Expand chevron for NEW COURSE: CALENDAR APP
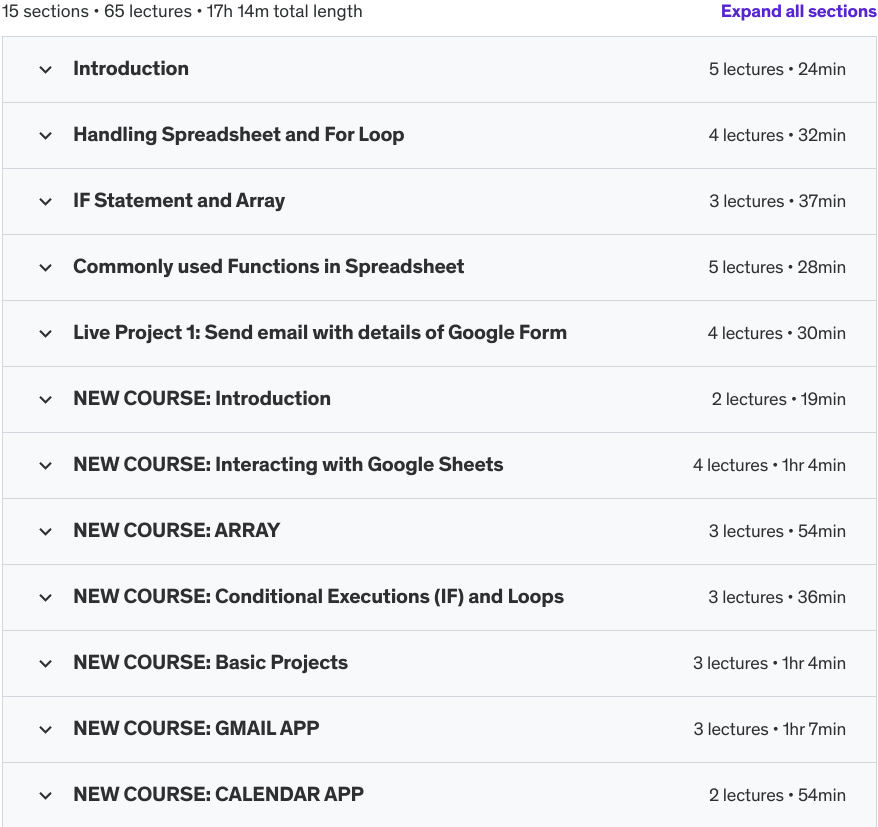Viewport: 878px width, 827px height. point(45,796)
